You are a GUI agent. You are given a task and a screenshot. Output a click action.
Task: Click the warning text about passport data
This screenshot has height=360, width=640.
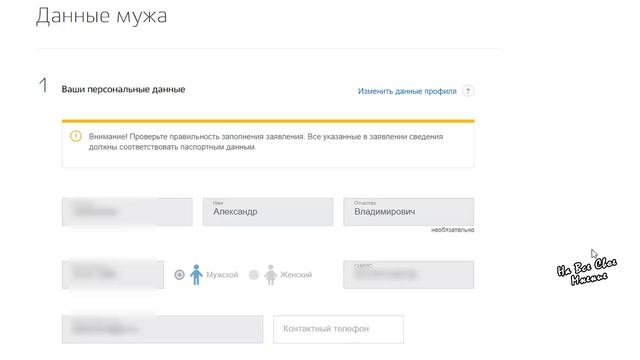click(266, 142)
